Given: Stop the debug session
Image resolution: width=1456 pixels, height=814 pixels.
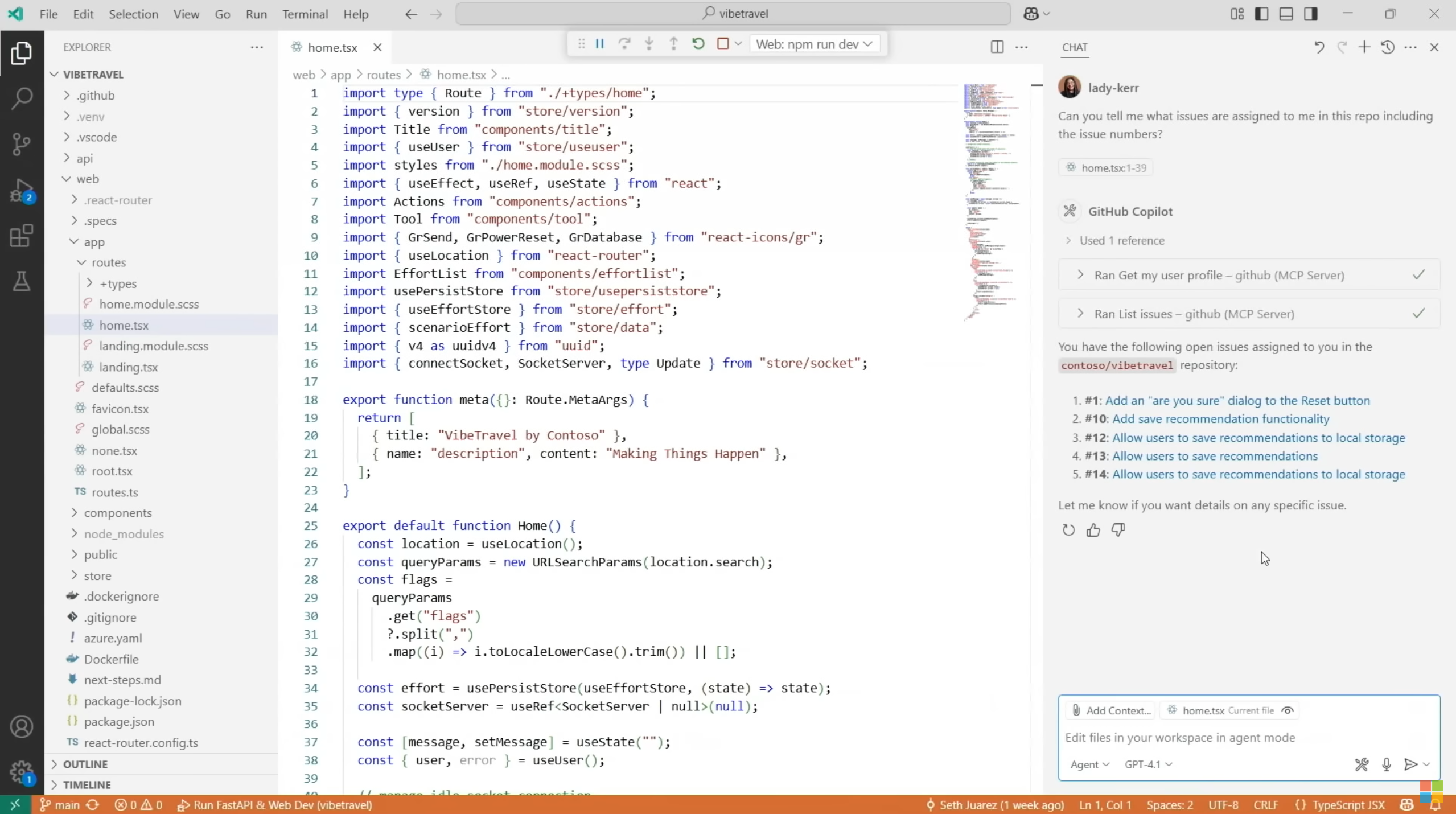Looking at the screenshot, I should click(x=723, y=44).
